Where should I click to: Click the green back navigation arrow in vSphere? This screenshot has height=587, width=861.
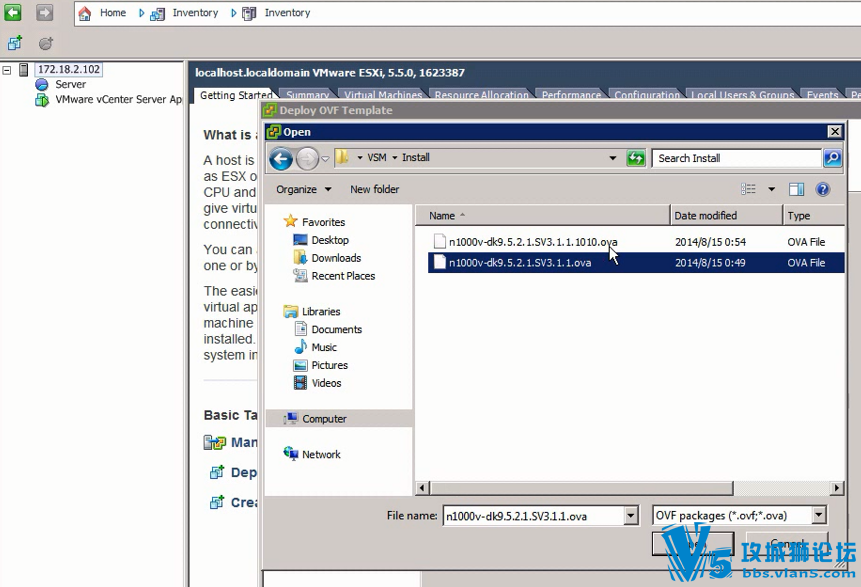click(13, 12)
